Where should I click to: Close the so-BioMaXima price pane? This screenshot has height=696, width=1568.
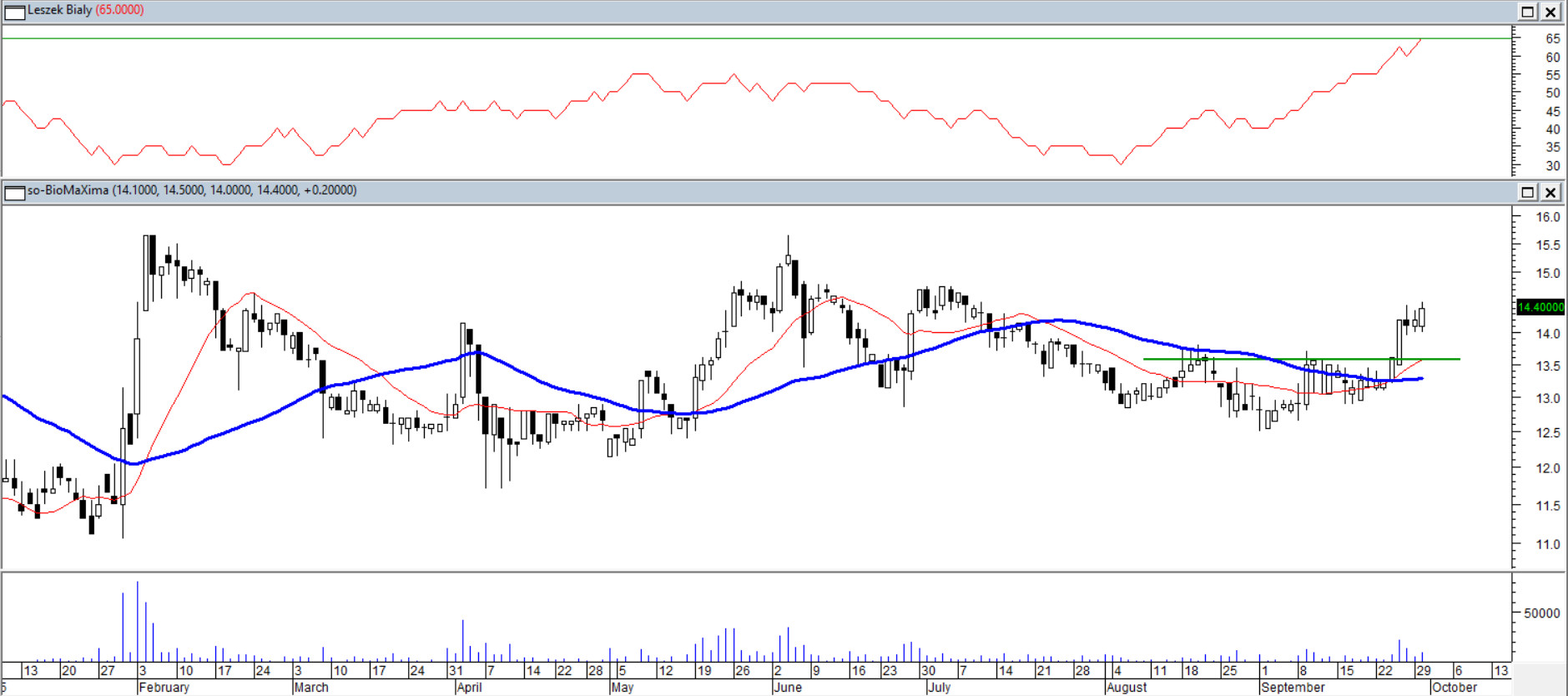1550,193
